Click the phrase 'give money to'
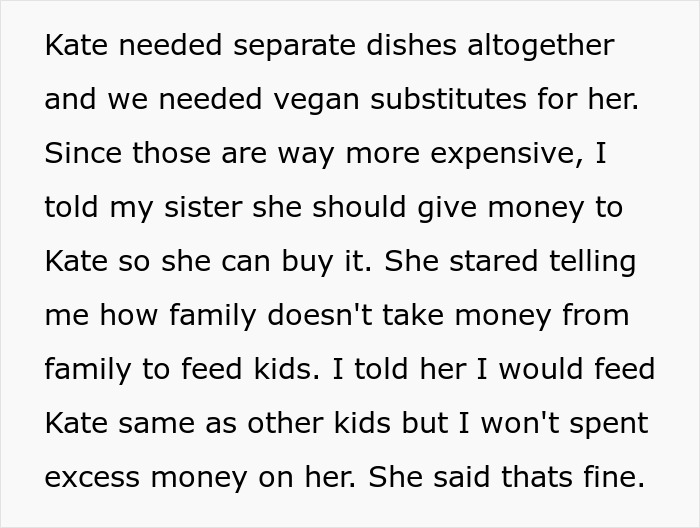The height and width of the screenshot is (528, 700). pos(527,208)
